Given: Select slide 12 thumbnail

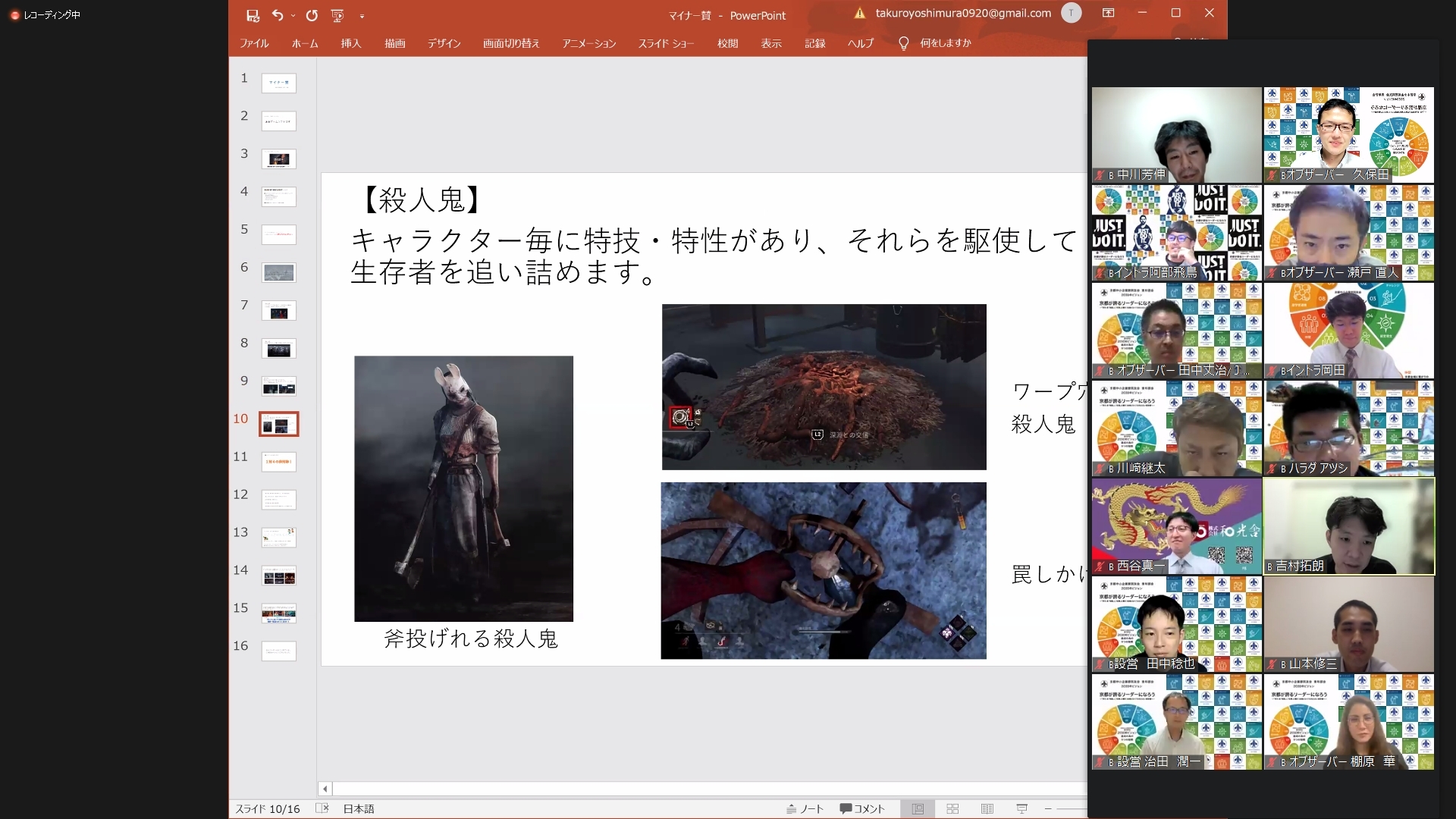Looking at the screenshot, I should coord(279,500).
